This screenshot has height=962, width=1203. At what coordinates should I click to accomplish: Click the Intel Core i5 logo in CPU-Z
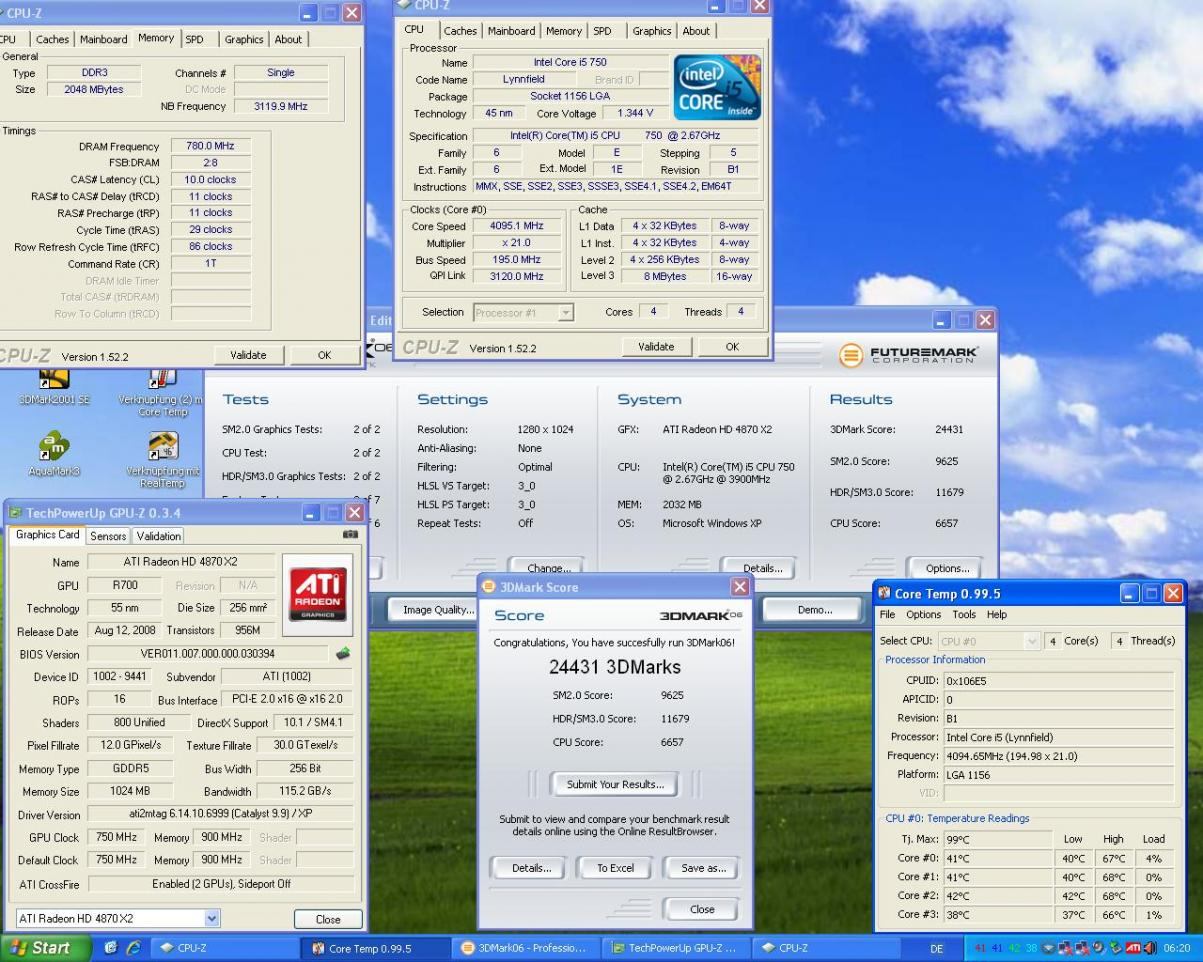pos(719,86)
